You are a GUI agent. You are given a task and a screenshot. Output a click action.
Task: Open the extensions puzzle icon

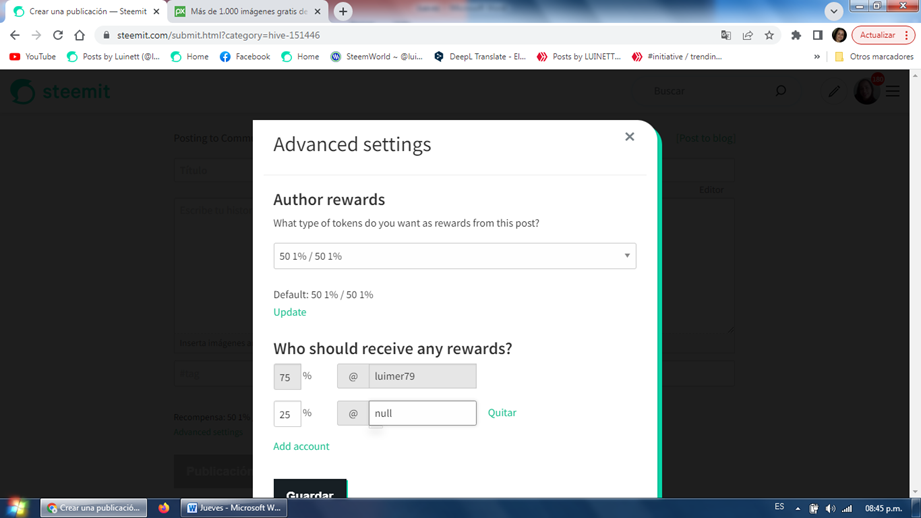pyautogui.click(x=796, y=35)
